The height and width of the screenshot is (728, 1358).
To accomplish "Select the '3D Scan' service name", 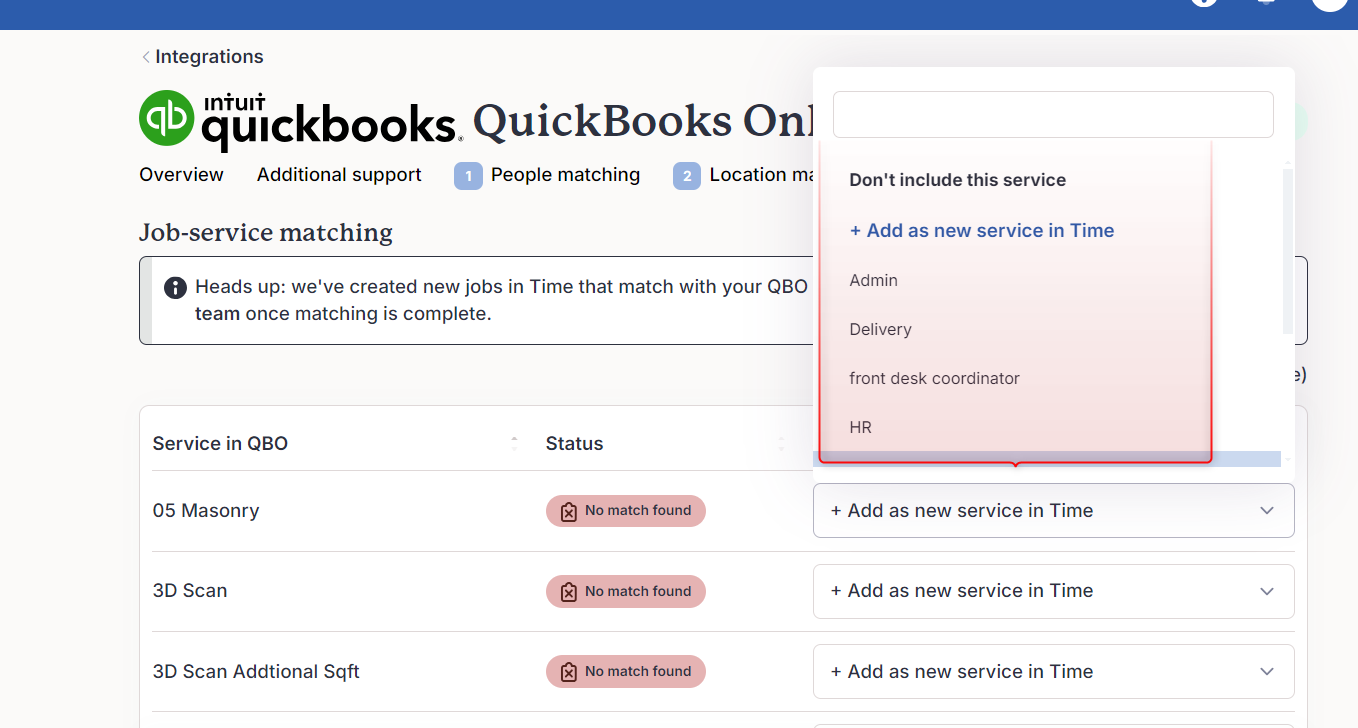I will 190,591.
